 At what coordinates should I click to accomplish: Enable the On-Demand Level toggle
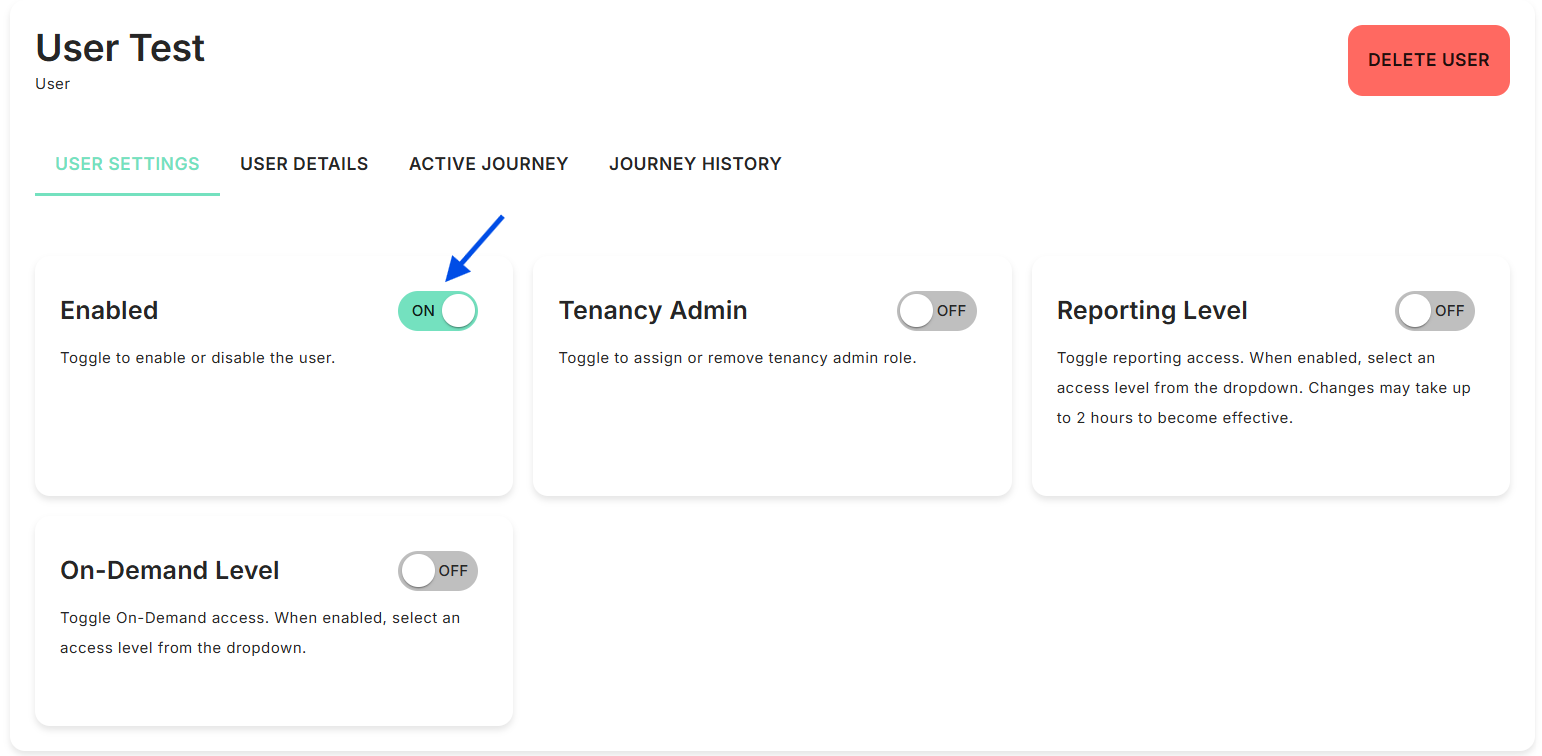[x=438, y=571]
